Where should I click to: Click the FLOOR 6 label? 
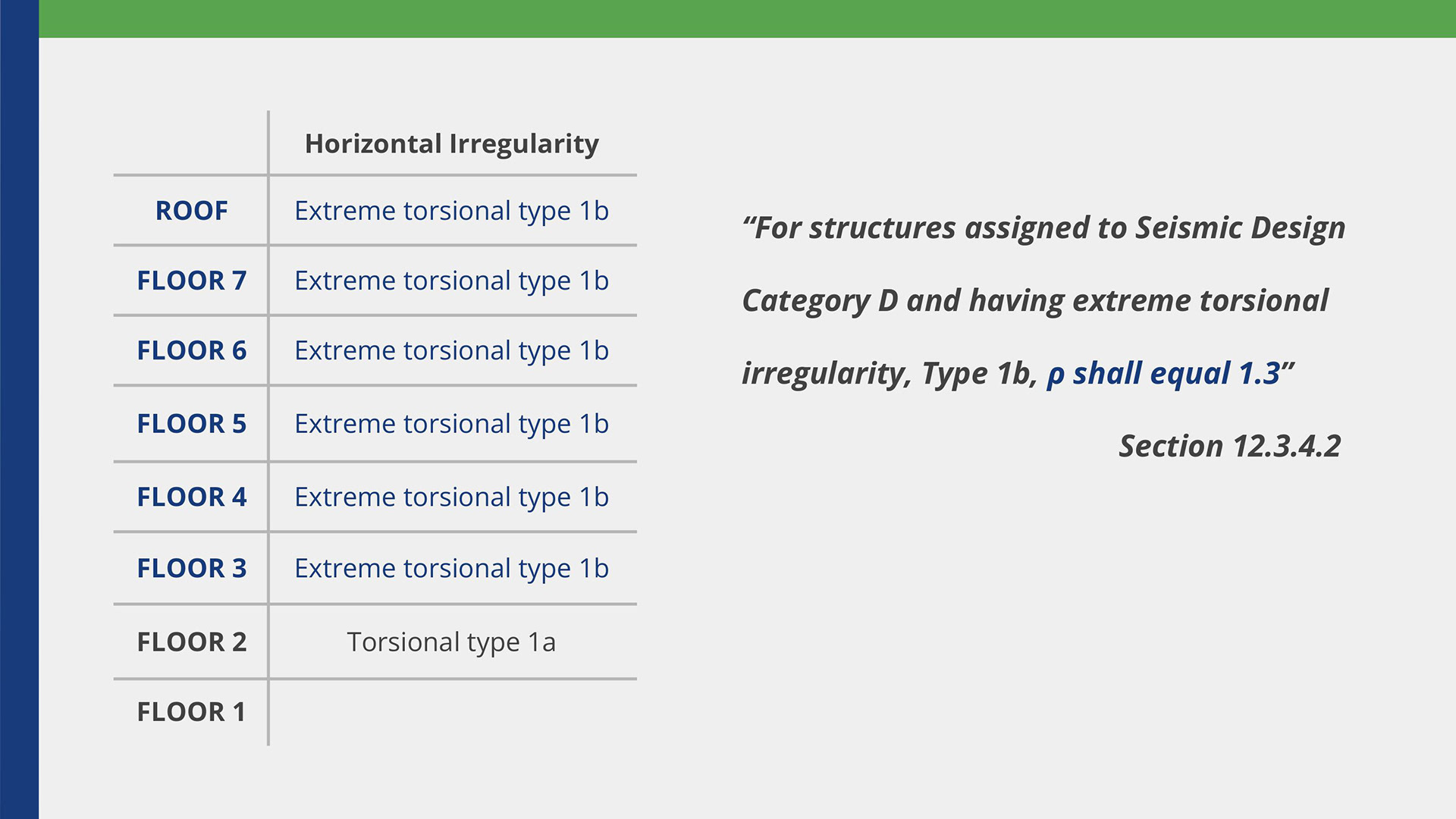(x=192, y=350)
